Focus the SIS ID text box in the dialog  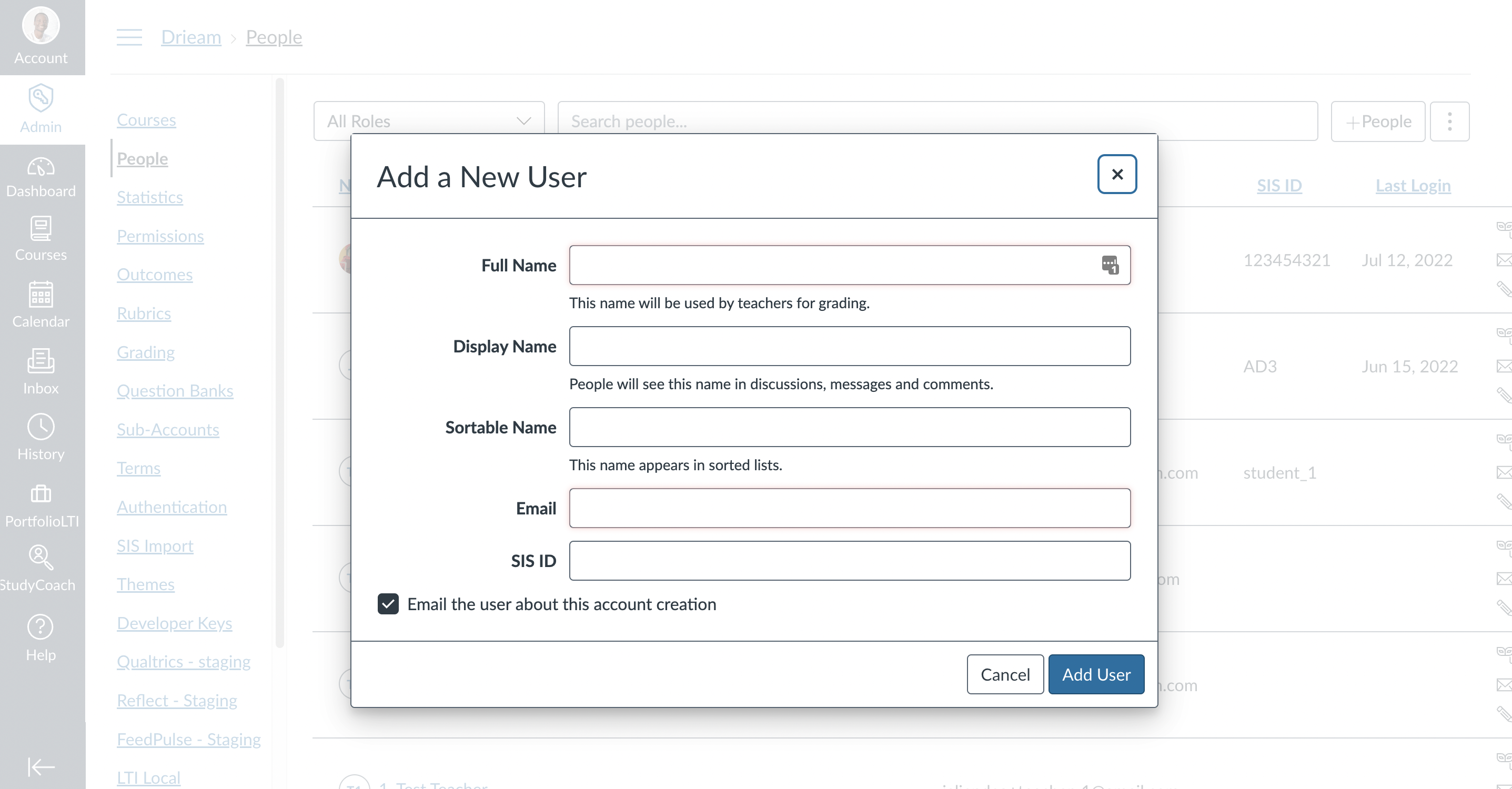(x=849, y=561)
